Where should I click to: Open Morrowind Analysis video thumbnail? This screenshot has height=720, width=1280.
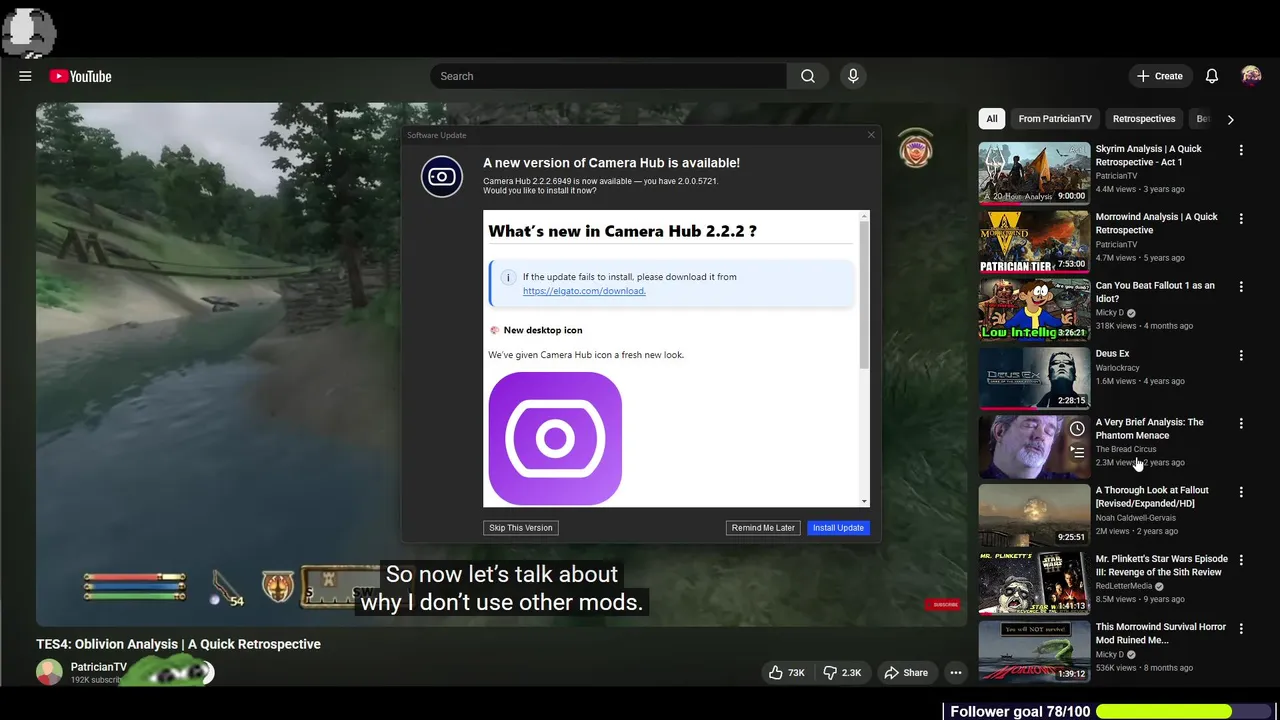coord(1034,241)
